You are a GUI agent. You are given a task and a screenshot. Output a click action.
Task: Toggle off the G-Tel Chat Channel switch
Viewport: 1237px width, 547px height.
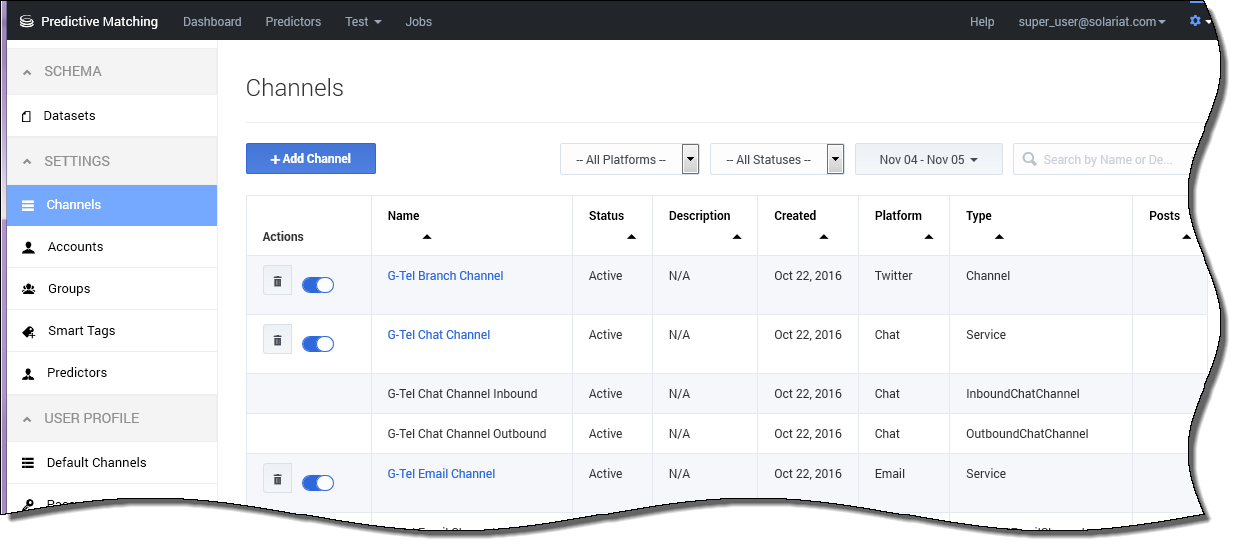318,344
